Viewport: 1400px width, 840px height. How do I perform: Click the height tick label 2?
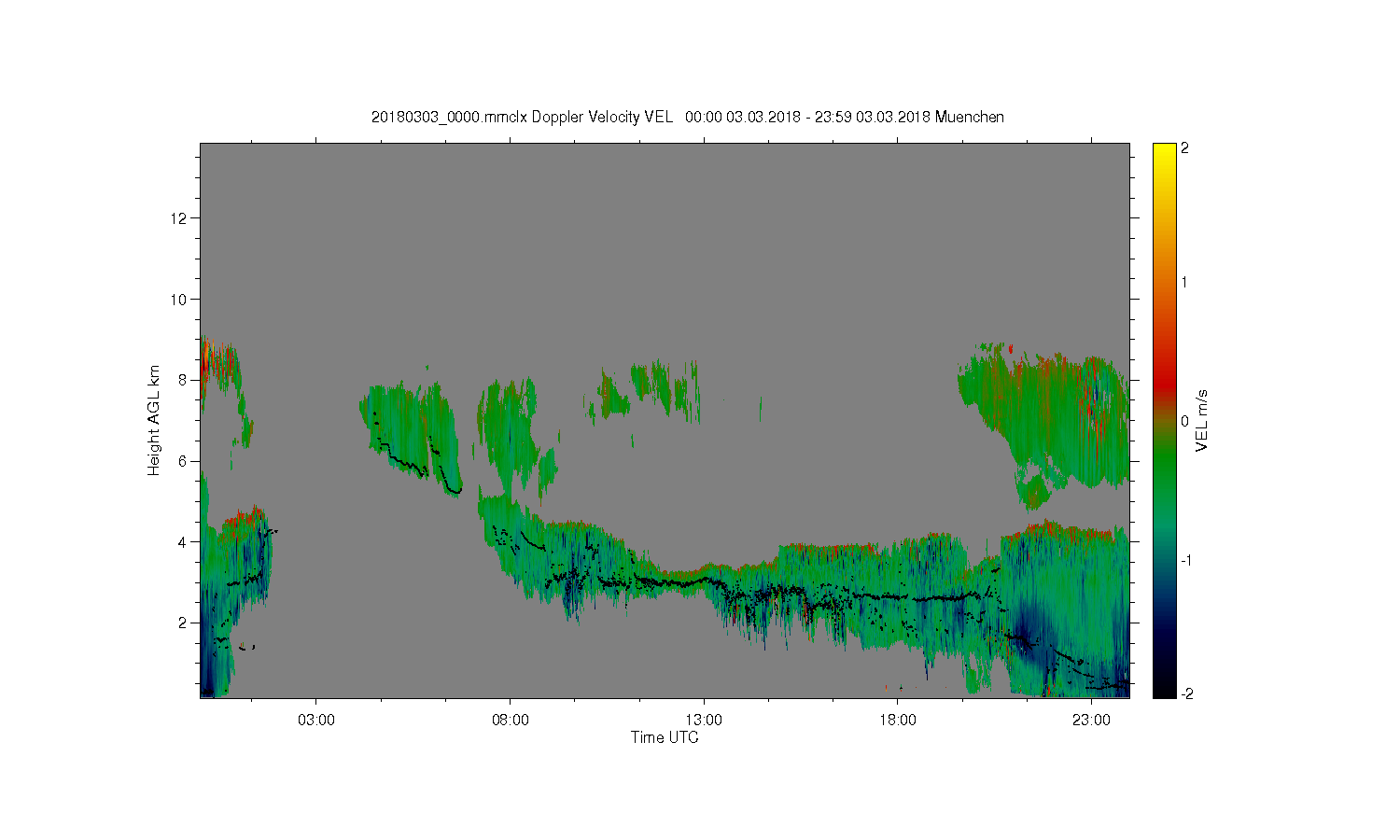[x=184, y=623]
